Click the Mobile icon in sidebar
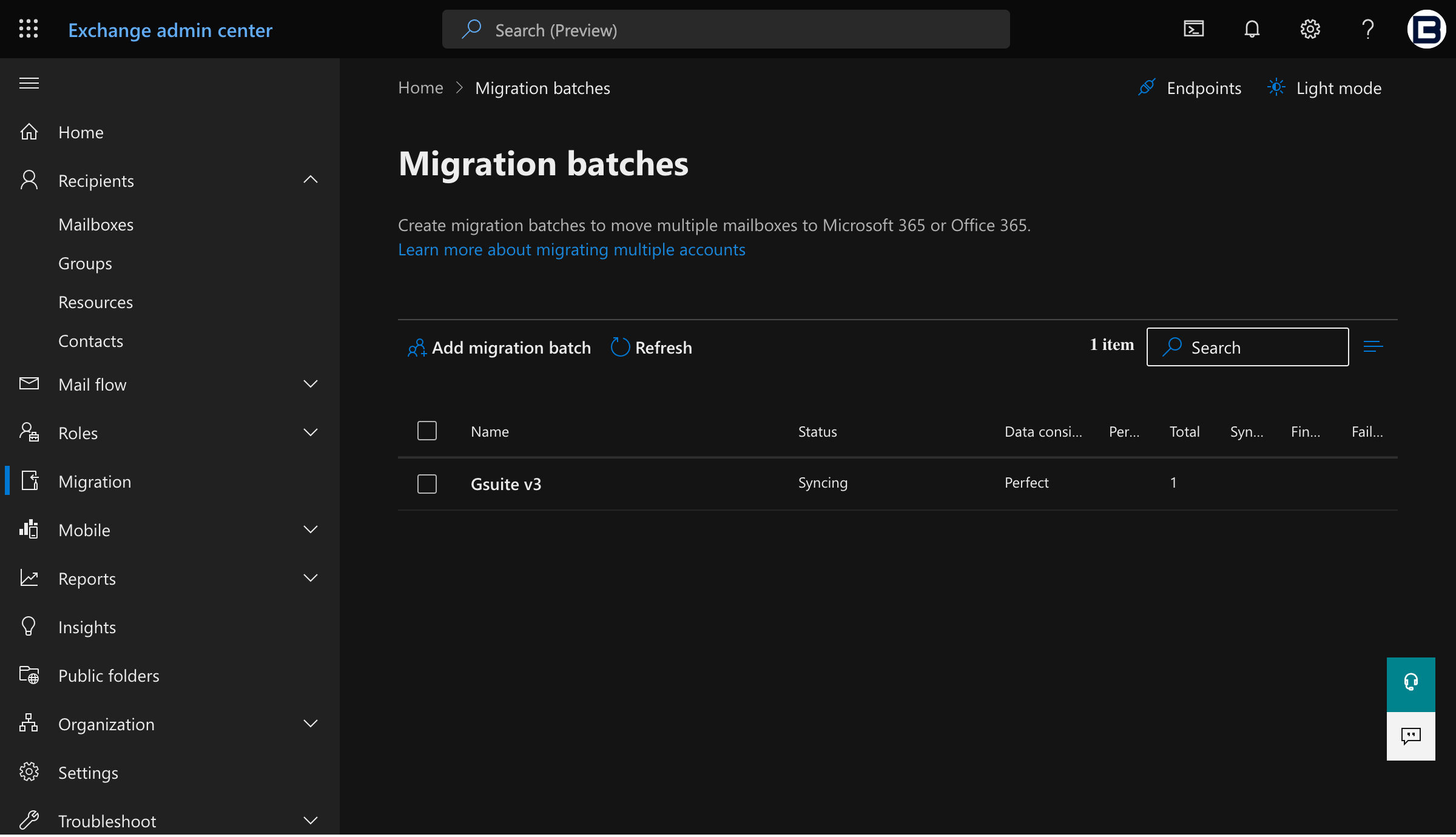1456x837 pixels. coord(29,529)
